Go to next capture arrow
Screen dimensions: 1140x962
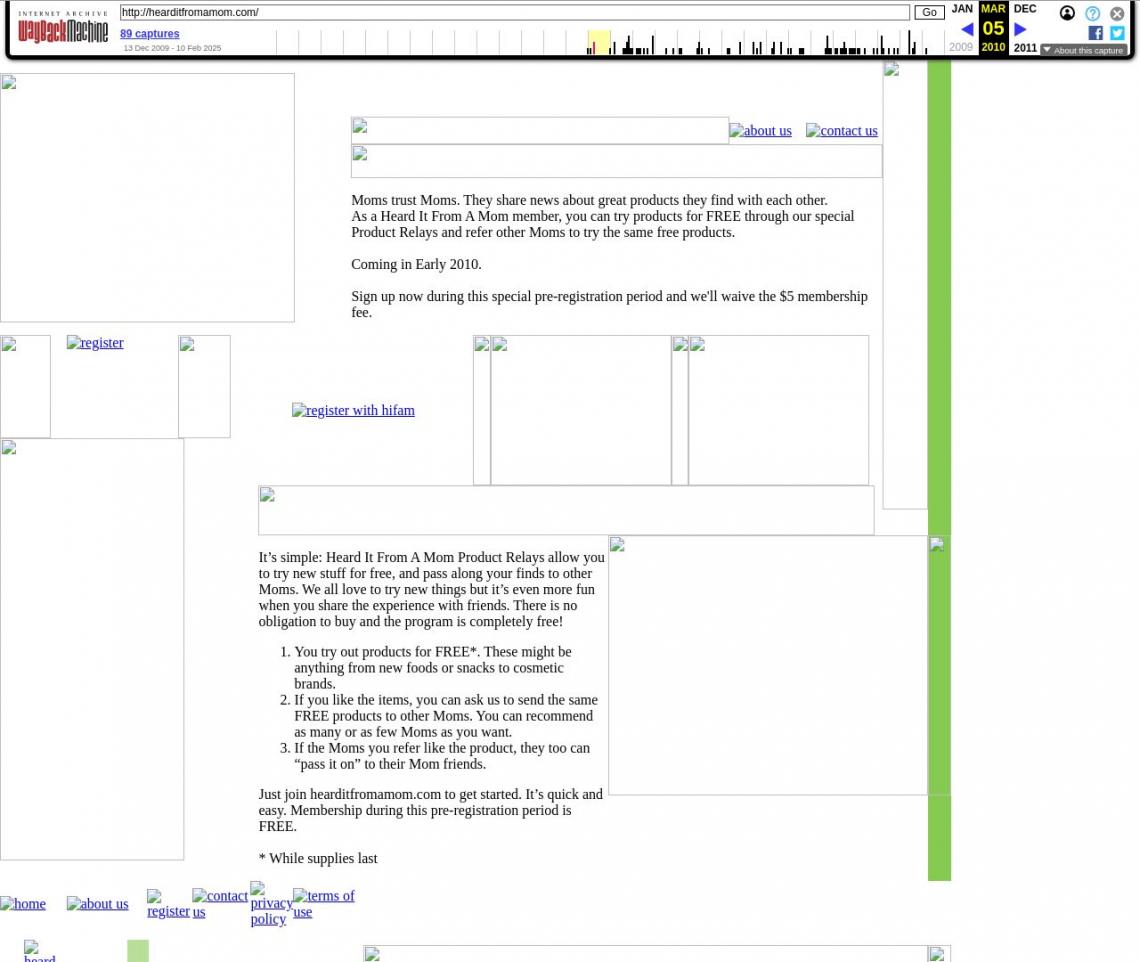pyautogui.click(x=1020, y=29)
